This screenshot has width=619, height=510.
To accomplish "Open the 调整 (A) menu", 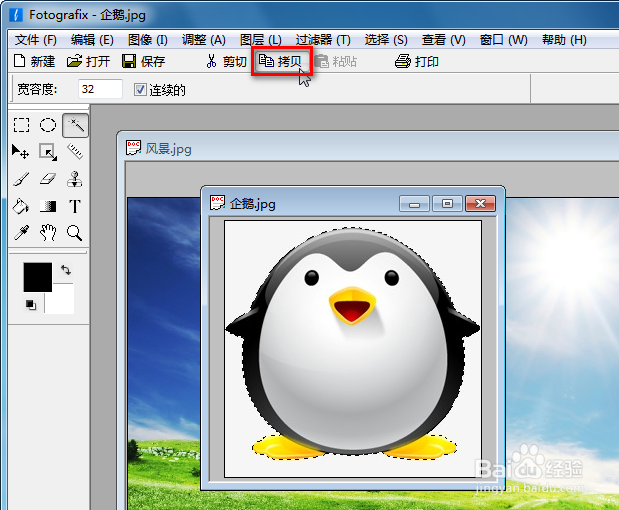I will (x=203, y=40).
